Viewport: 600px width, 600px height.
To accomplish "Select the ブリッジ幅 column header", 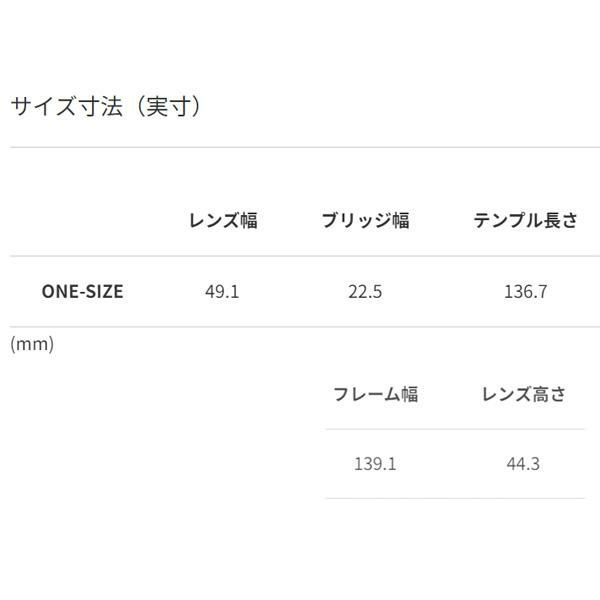I will pyautogui.click(x=365, y=221).
